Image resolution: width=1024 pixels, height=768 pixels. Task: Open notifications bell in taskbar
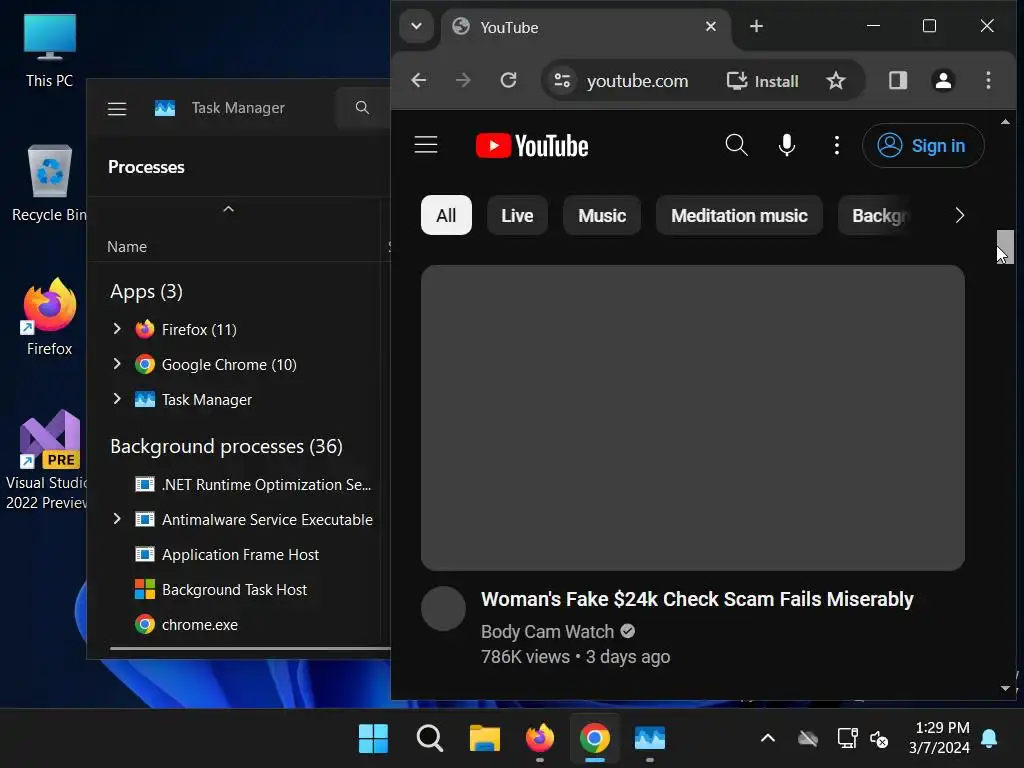(989, 739)
